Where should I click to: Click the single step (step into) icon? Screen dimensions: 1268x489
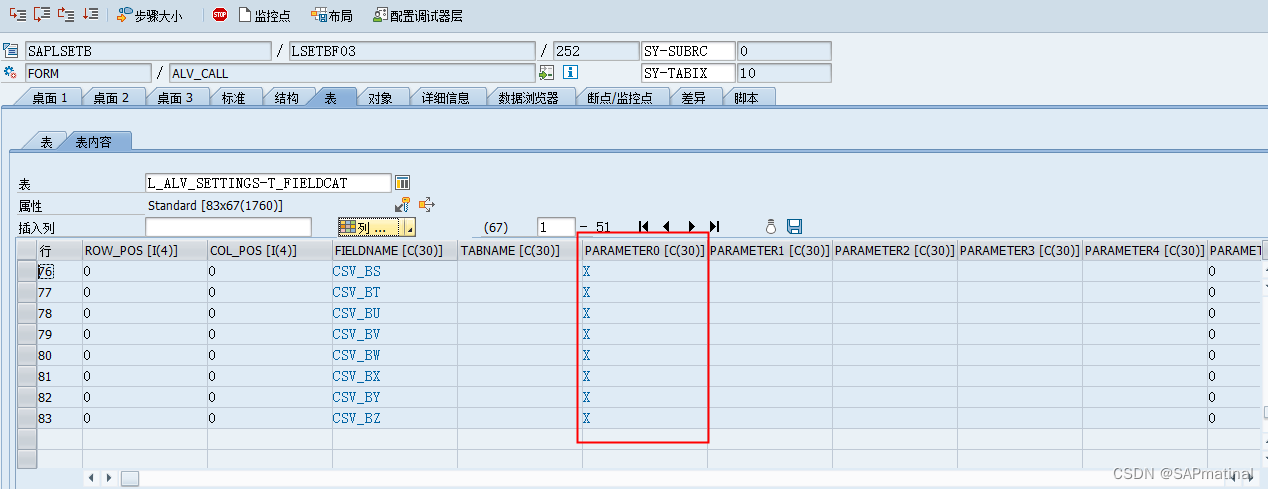[x=17, y=14]
